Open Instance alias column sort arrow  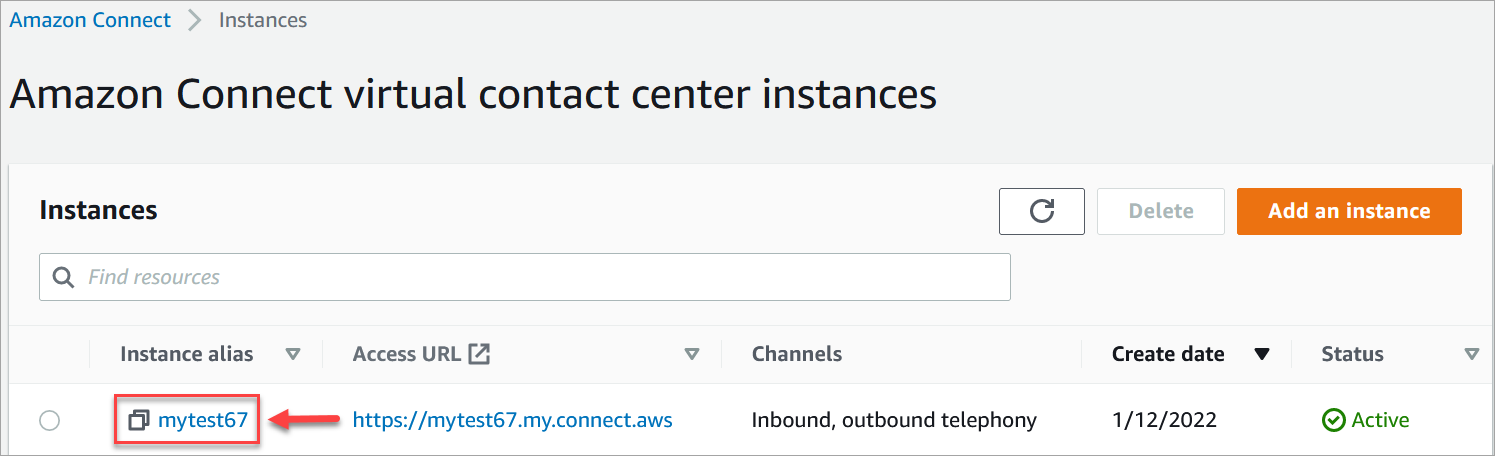coord(293,354)
